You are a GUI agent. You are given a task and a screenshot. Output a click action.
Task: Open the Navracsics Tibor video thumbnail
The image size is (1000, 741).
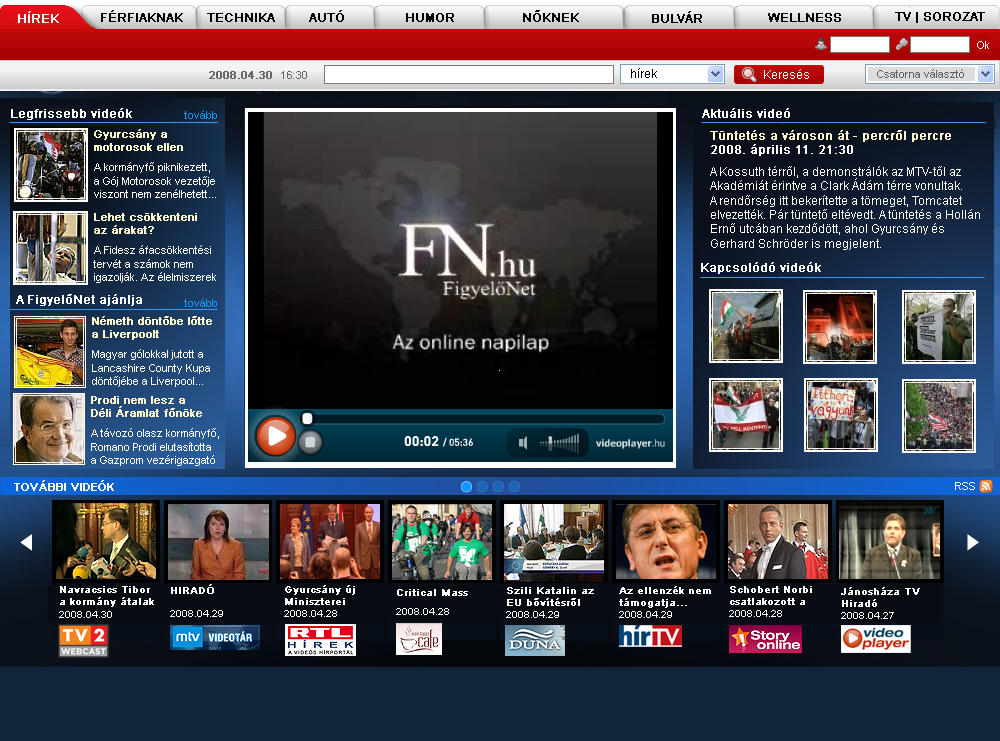point(106,541)
